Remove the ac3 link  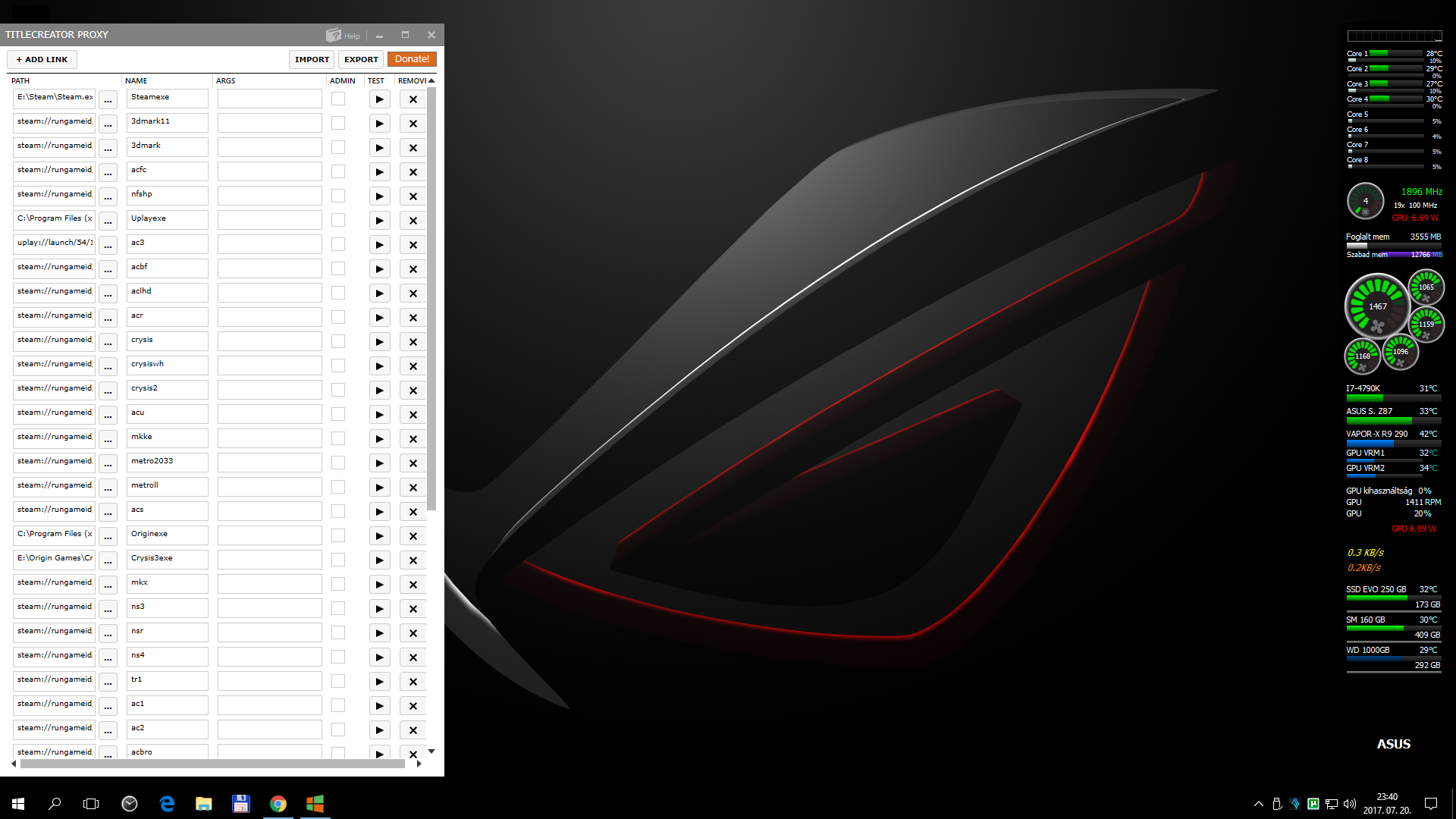413,245
